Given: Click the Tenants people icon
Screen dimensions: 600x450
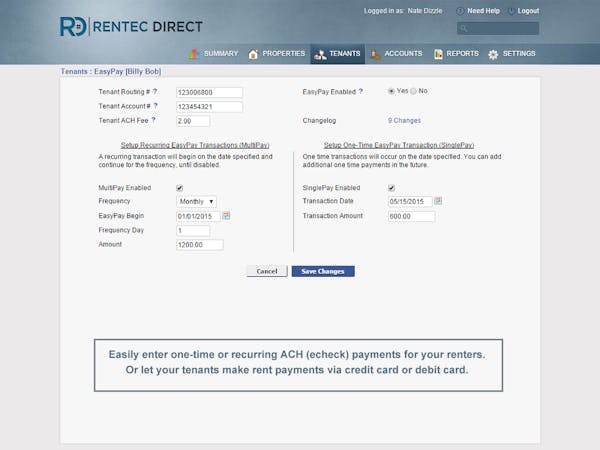Looking at the screenshot, I should [320, 55].
